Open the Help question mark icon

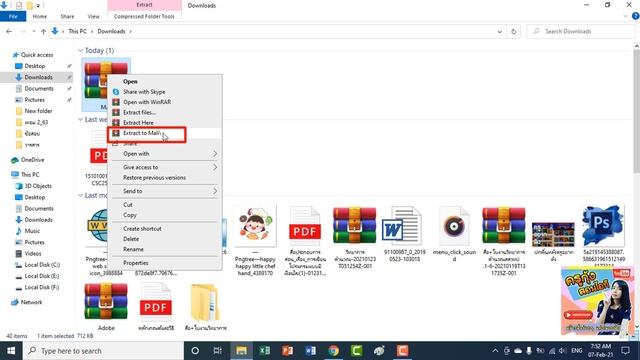635,16
